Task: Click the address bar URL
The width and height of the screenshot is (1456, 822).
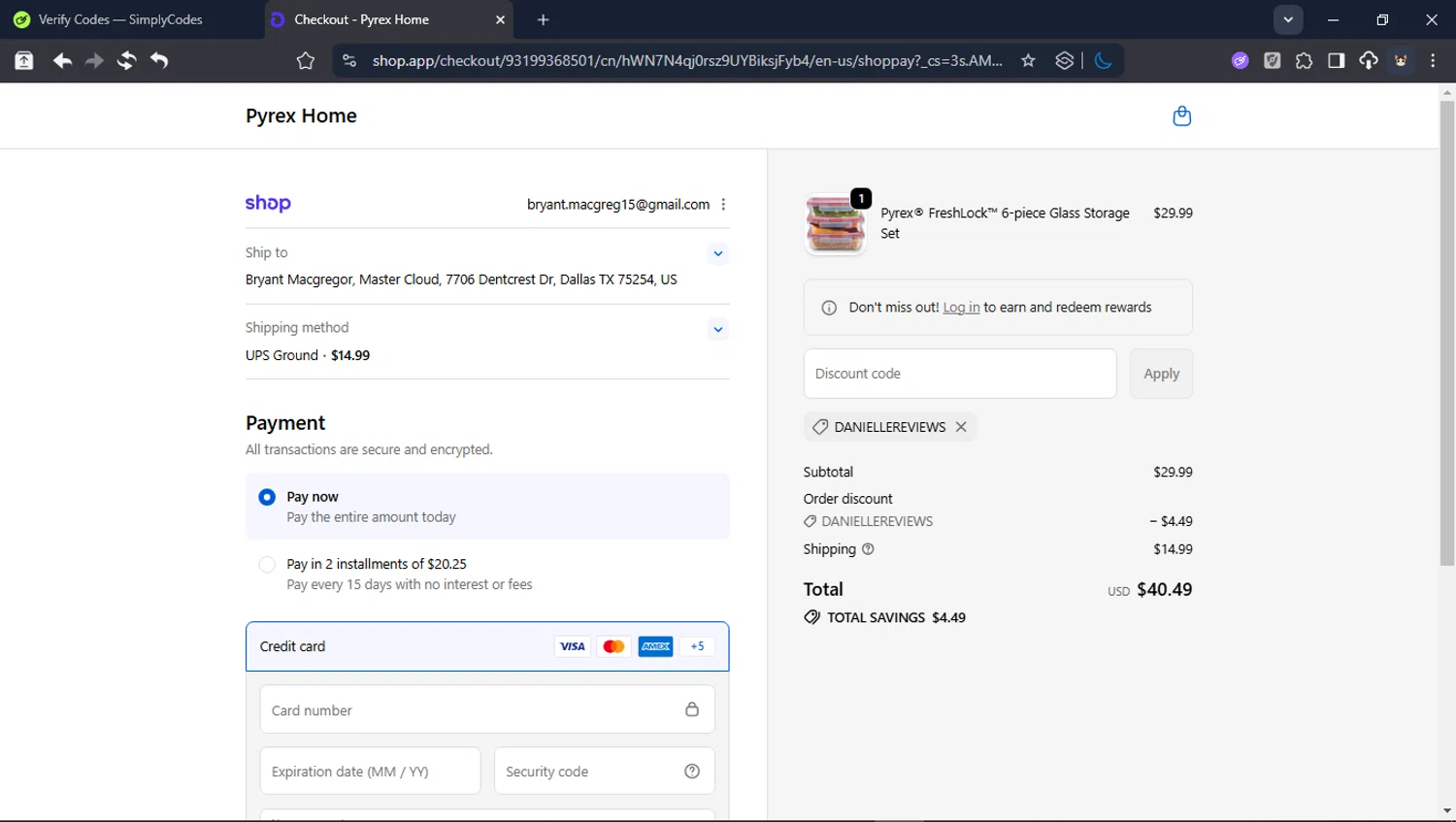Action: (x=687, y=60)
